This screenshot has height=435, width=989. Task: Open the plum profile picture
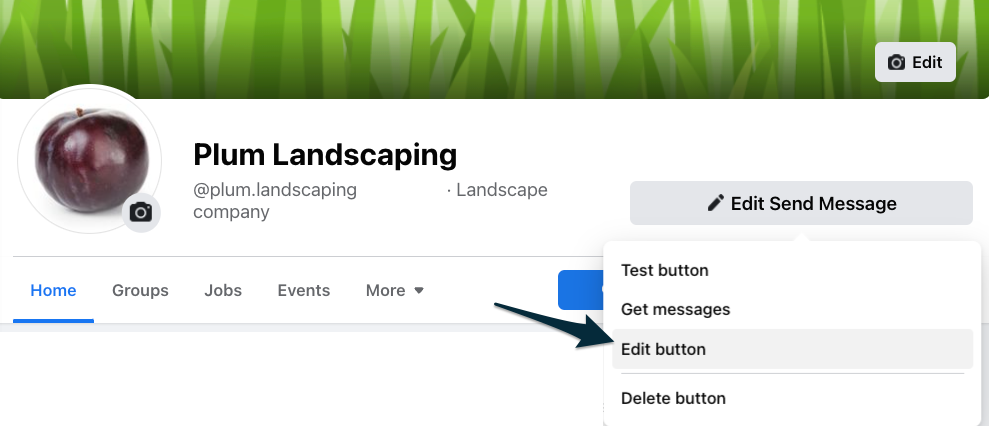point(89,159)
